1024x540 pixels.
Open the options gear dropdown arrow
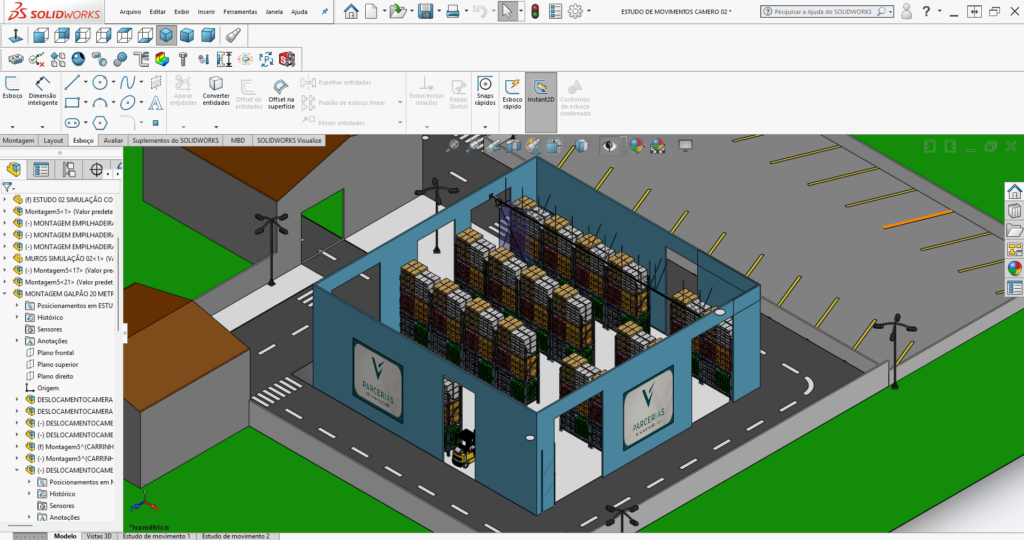tap(589, 12)
